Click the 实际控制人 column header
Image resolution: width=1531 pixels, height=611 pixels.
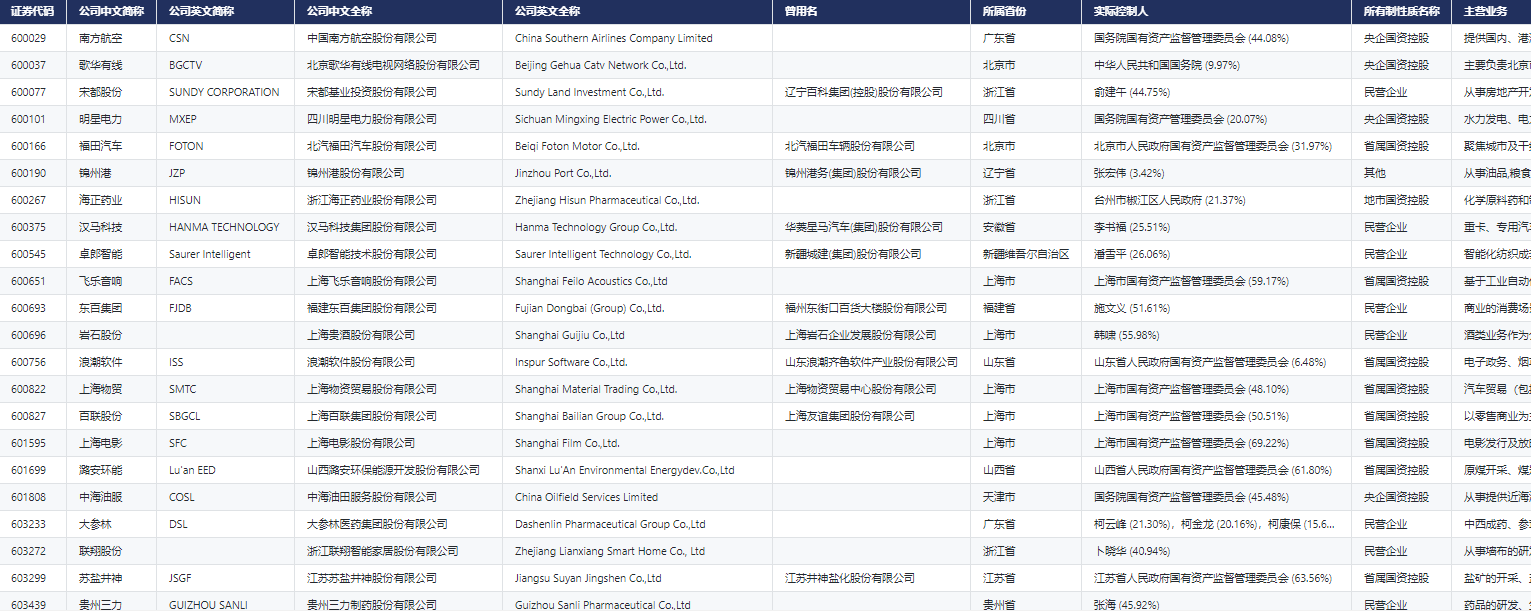(1217, 11)
